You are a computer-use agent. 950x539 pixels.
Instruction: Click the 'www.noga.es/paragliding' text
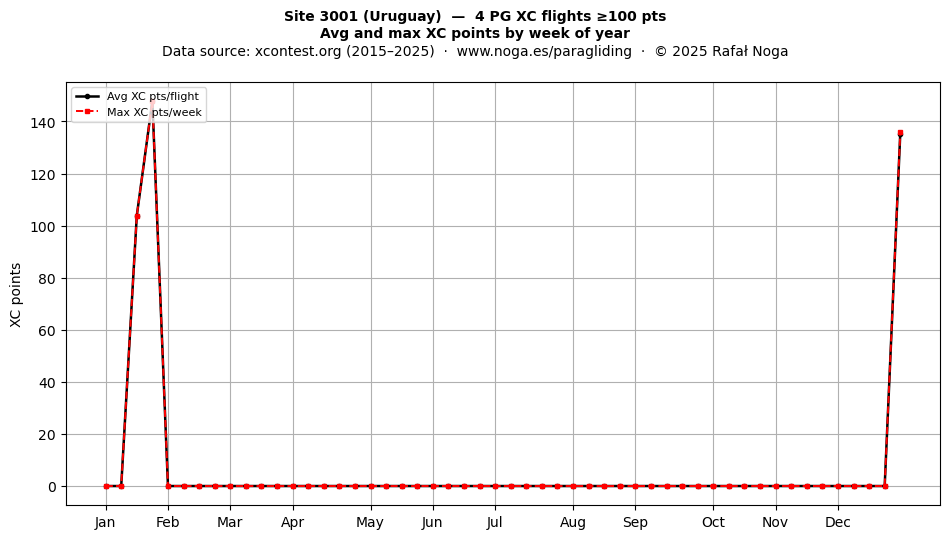click(x=544, y=51)
